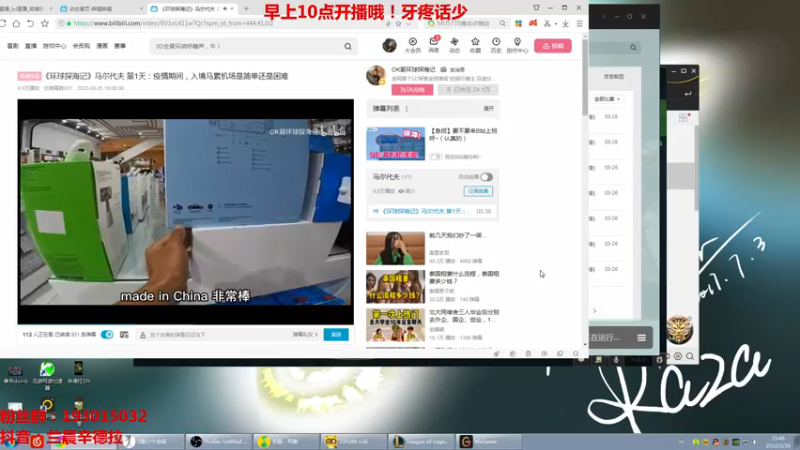Screen dimensions: 800x450
Task: Click the Bilibili search magnifier icon
Action: point(348,46)
